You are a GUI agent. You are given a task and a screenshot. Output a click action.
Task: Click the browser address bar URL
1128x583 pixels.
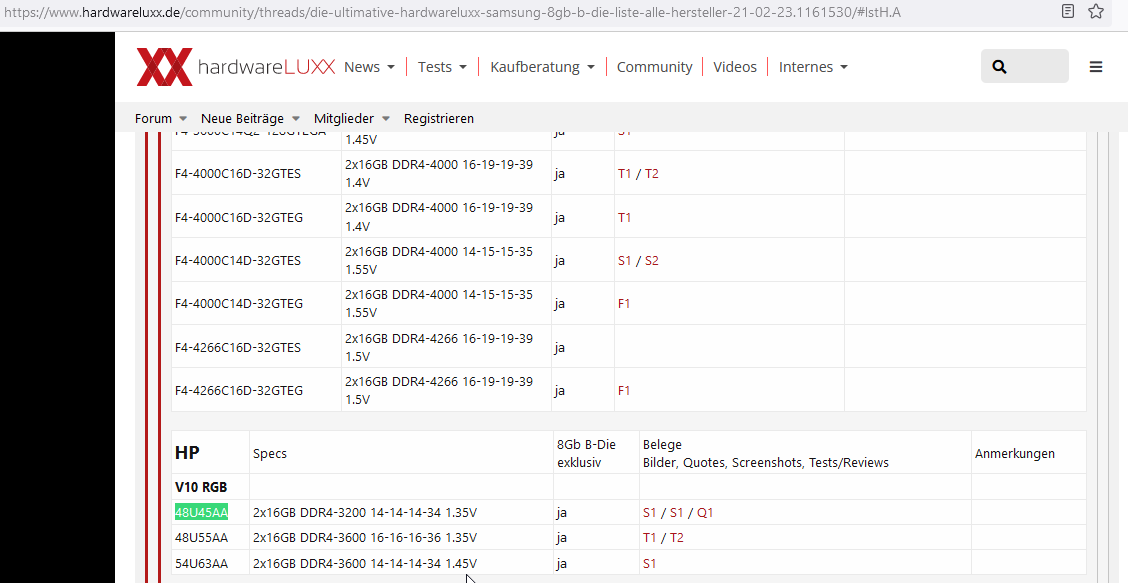452,12
